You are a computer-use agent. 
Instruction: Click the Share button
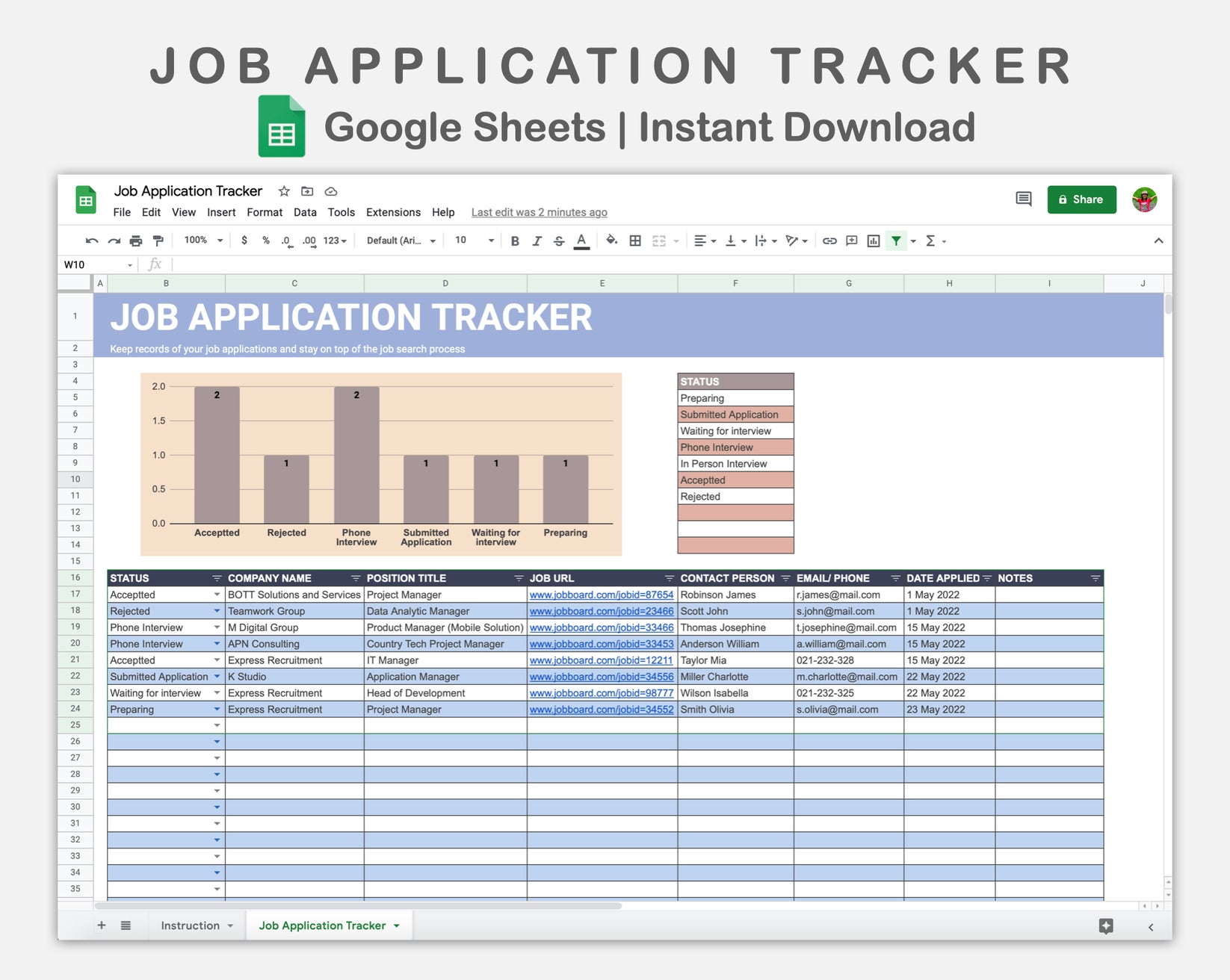tap(1081, 199)
